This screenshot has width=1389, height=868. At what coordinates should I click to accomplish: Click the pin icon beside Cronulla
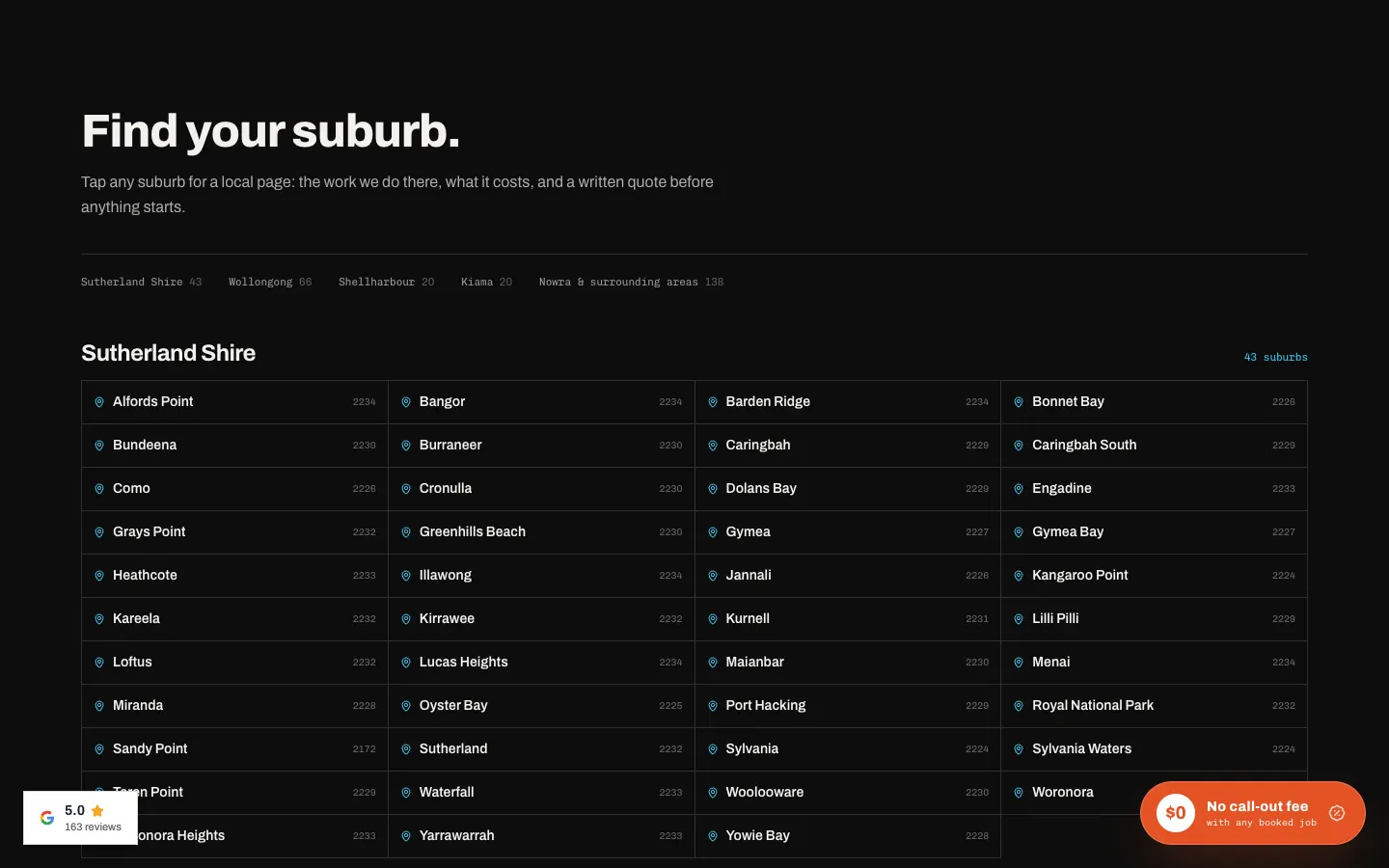point(406,489)
